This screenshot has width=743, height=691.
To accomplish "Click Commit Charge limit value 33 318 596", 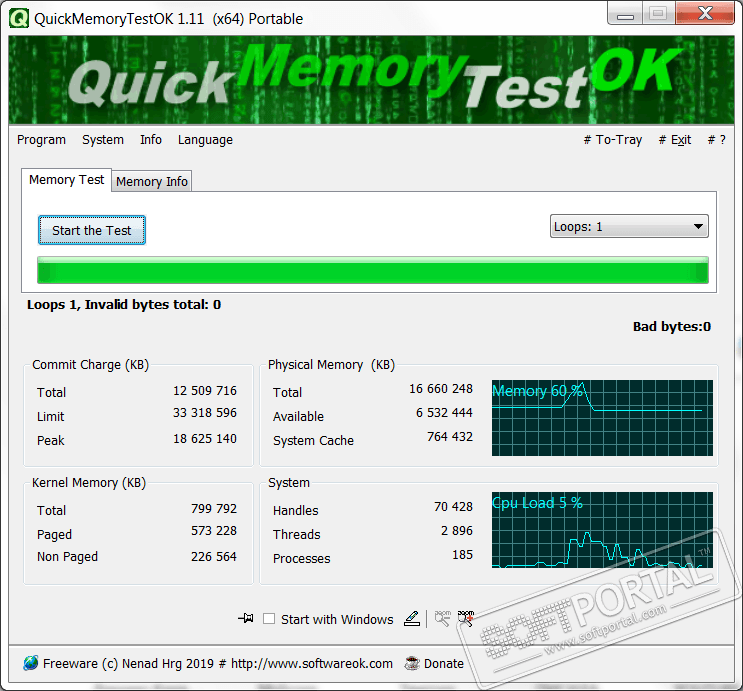I will (205, 413).
